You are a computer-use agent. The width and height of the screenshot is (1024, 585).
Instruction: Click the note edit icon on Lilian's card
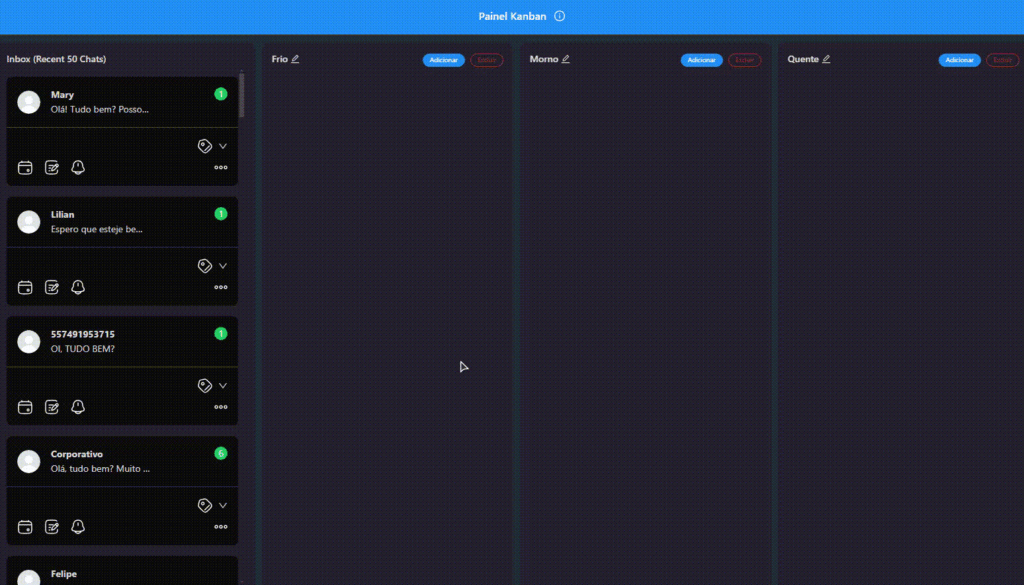52,287
